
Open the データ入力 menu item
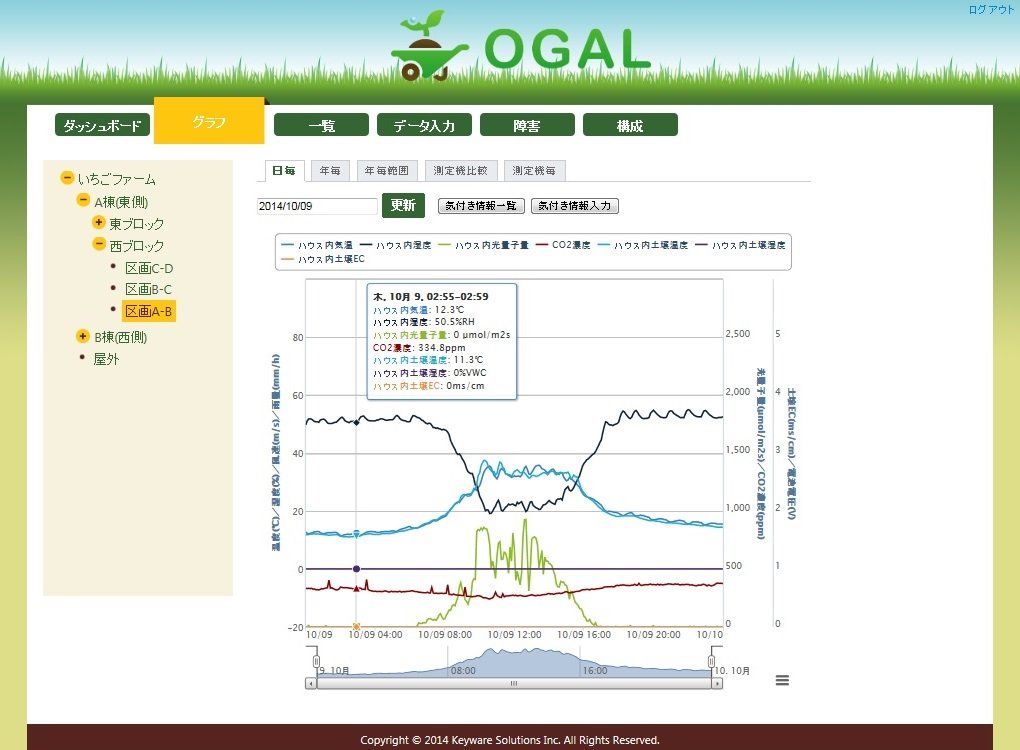point(424,125)
